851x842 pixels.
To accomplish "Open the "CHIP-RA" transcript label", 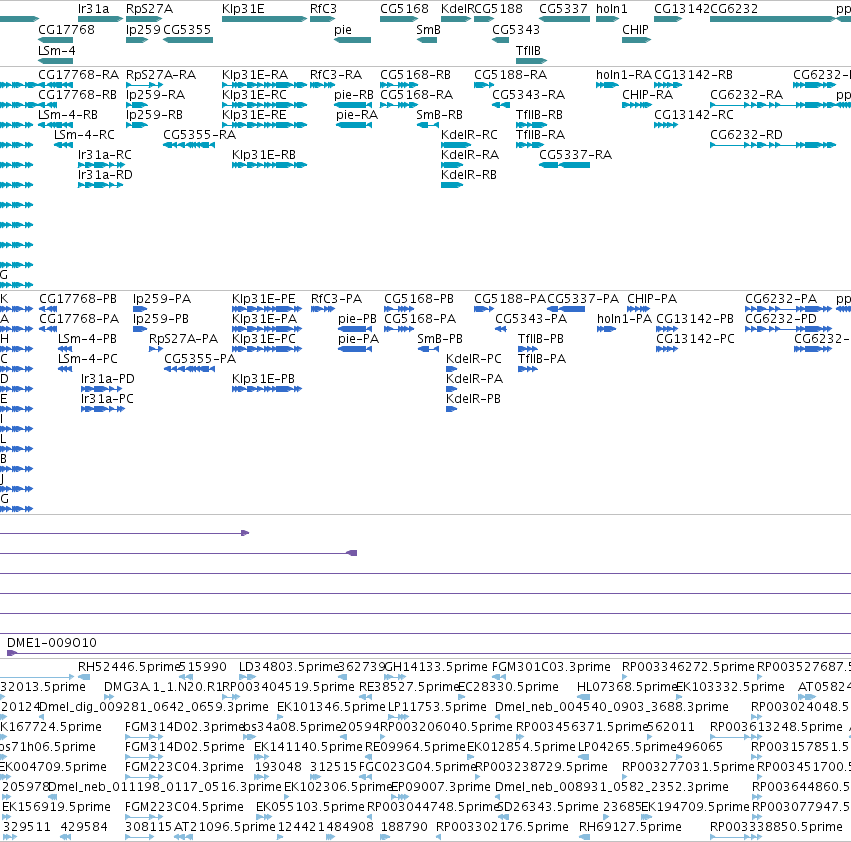I will (x=647, y=94).
